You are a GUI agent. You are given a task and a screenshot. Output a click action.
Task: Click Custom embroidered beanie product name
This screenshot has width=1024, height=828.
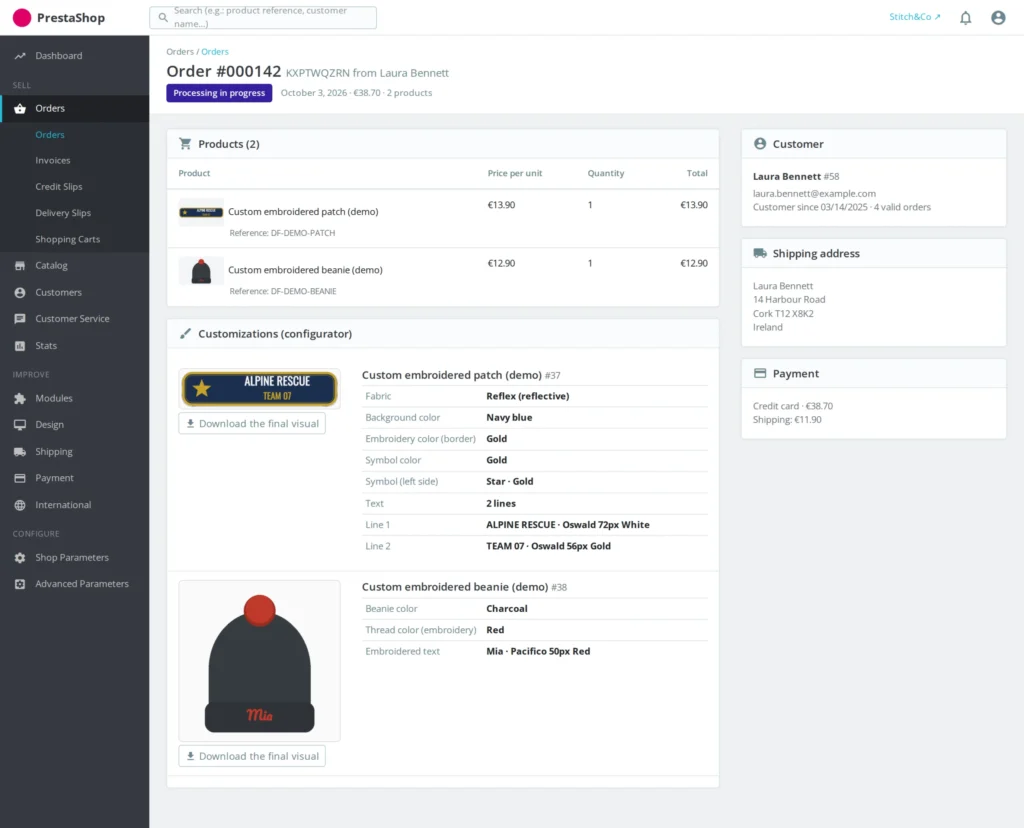coord(305,270)
